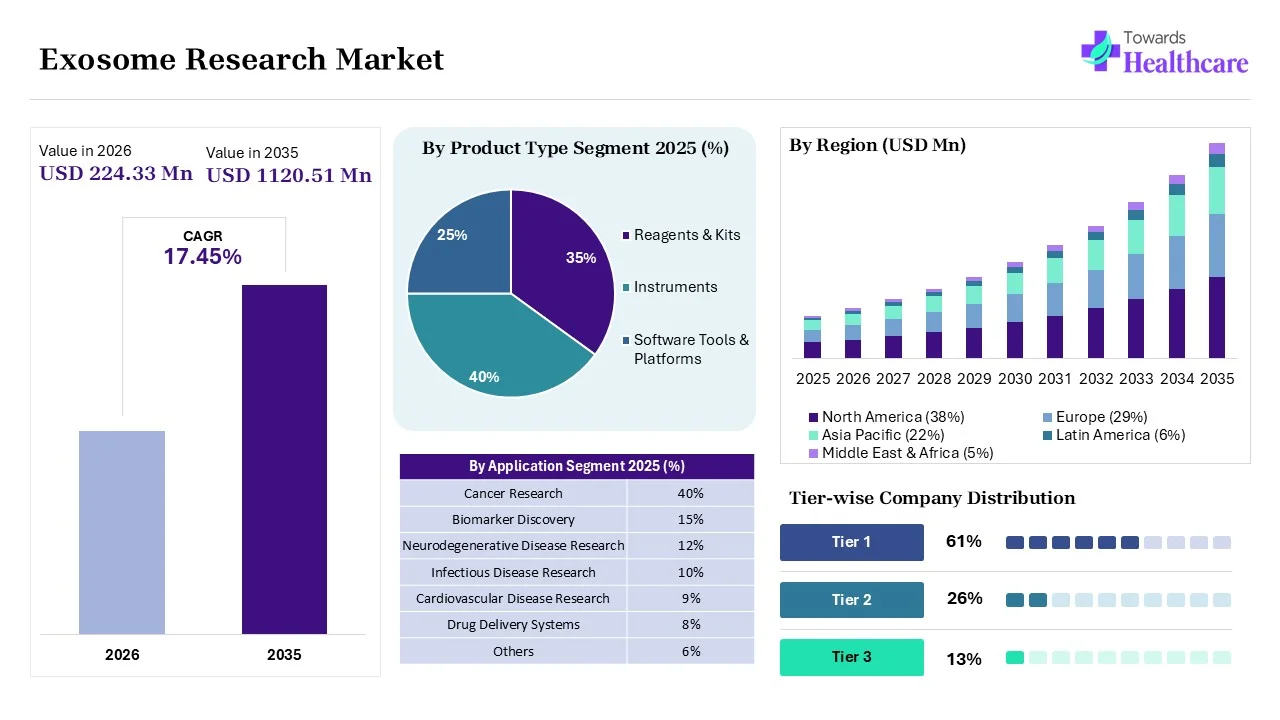Select the 2035 dark purple bar
The image size is (1280, 720).
click(284, 459)
